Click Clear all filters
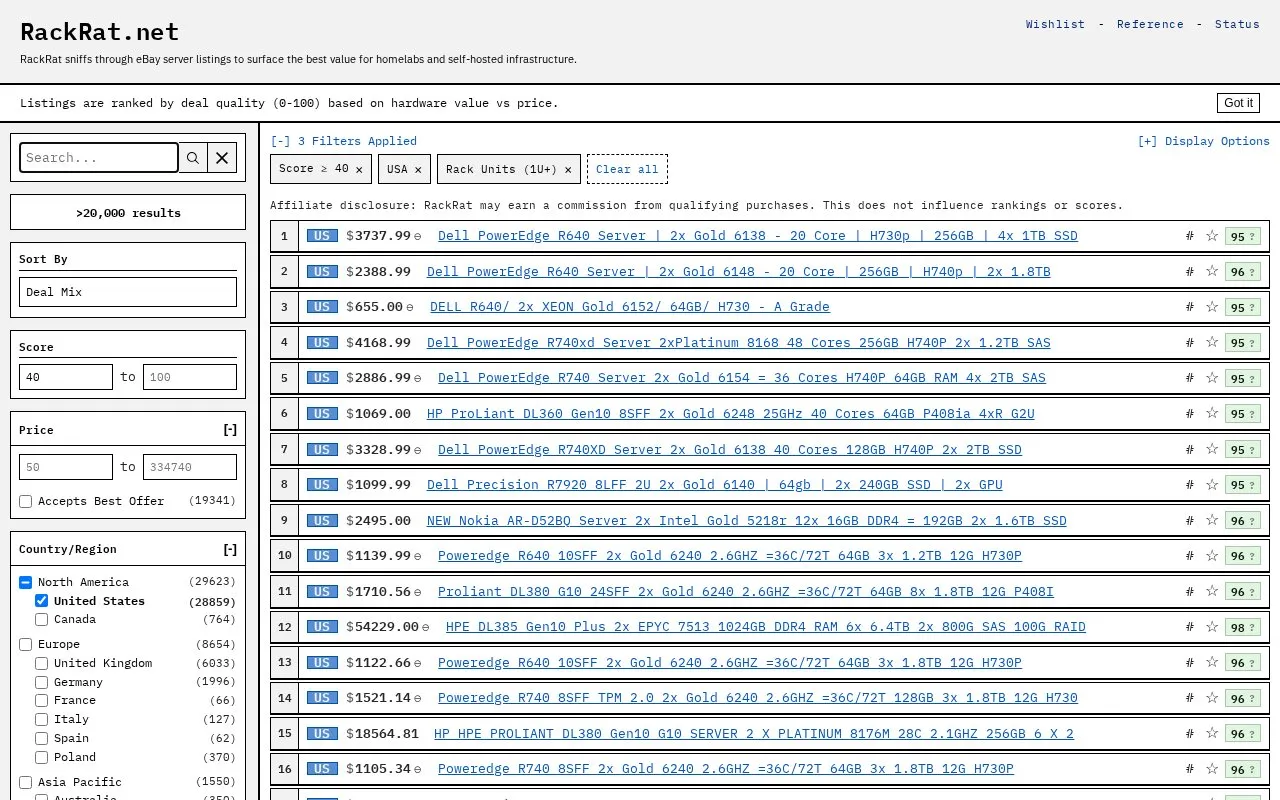Image resolution: width=1280 pixels, height=800 pixels. [x=627, y=169]
